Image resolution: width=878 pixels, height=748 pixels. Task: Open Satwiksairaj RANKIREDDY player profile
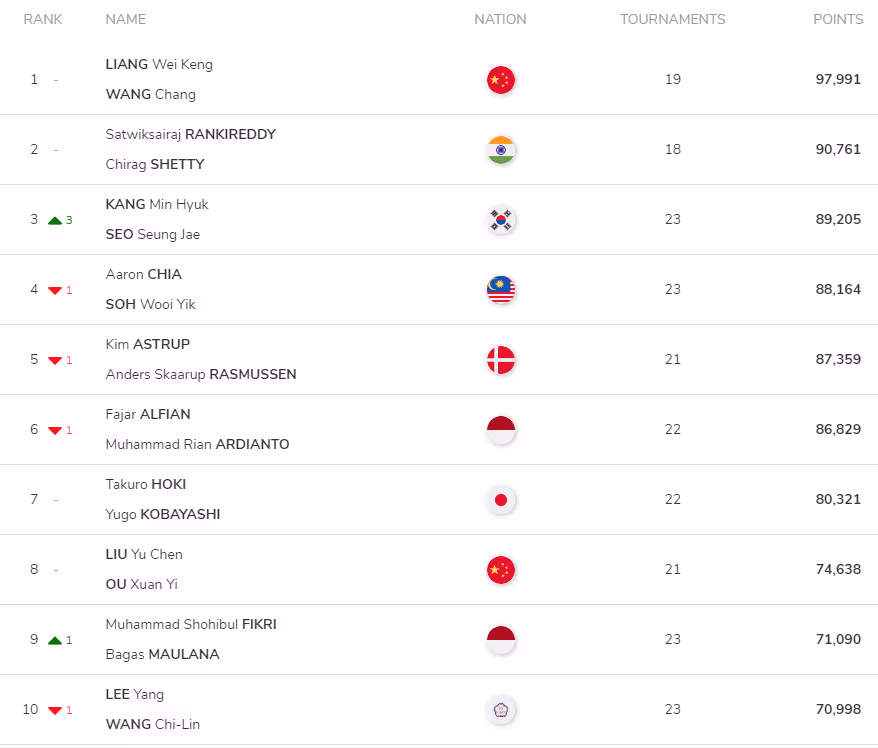(190, 134)
